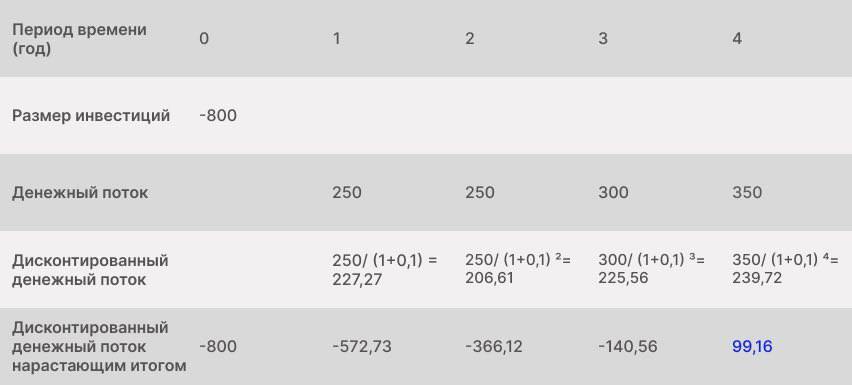
Task: Select the 'Размер инвестиций' row label
Action: tap(91, 116)
